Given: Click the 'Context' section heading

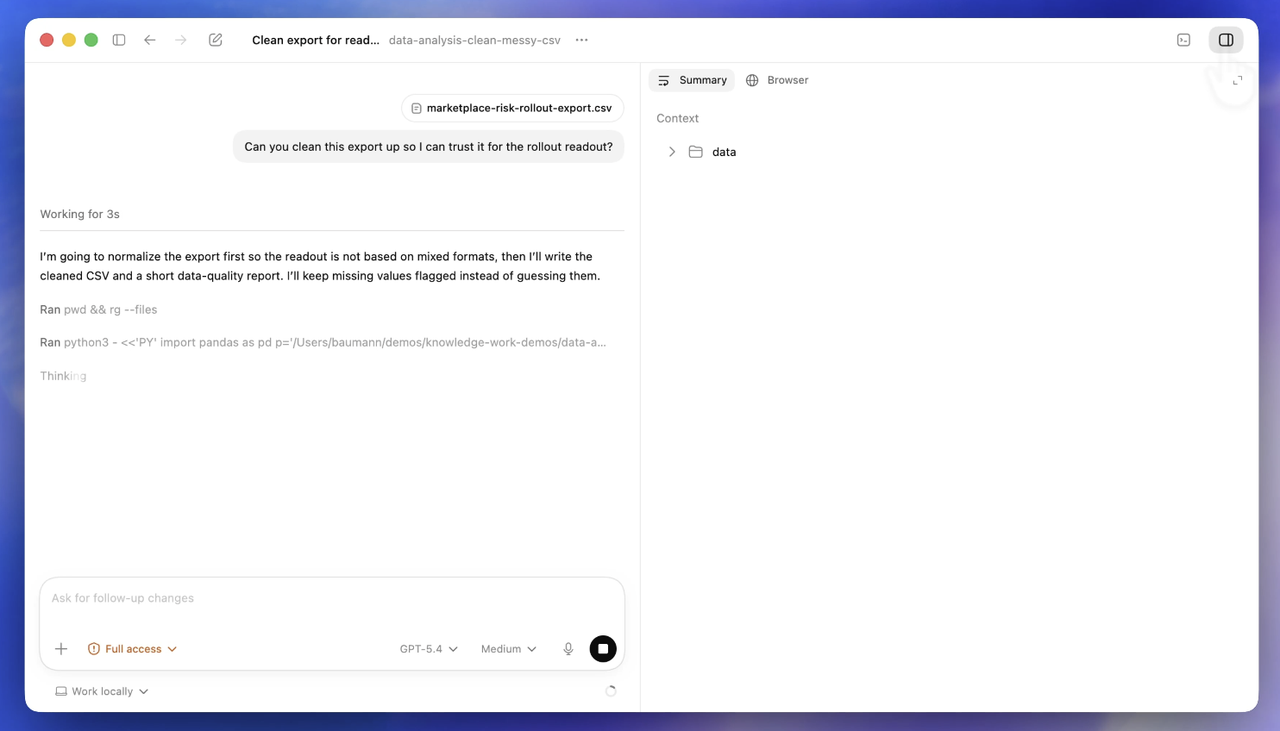Looking at the screenshot, I should [678, 118].
